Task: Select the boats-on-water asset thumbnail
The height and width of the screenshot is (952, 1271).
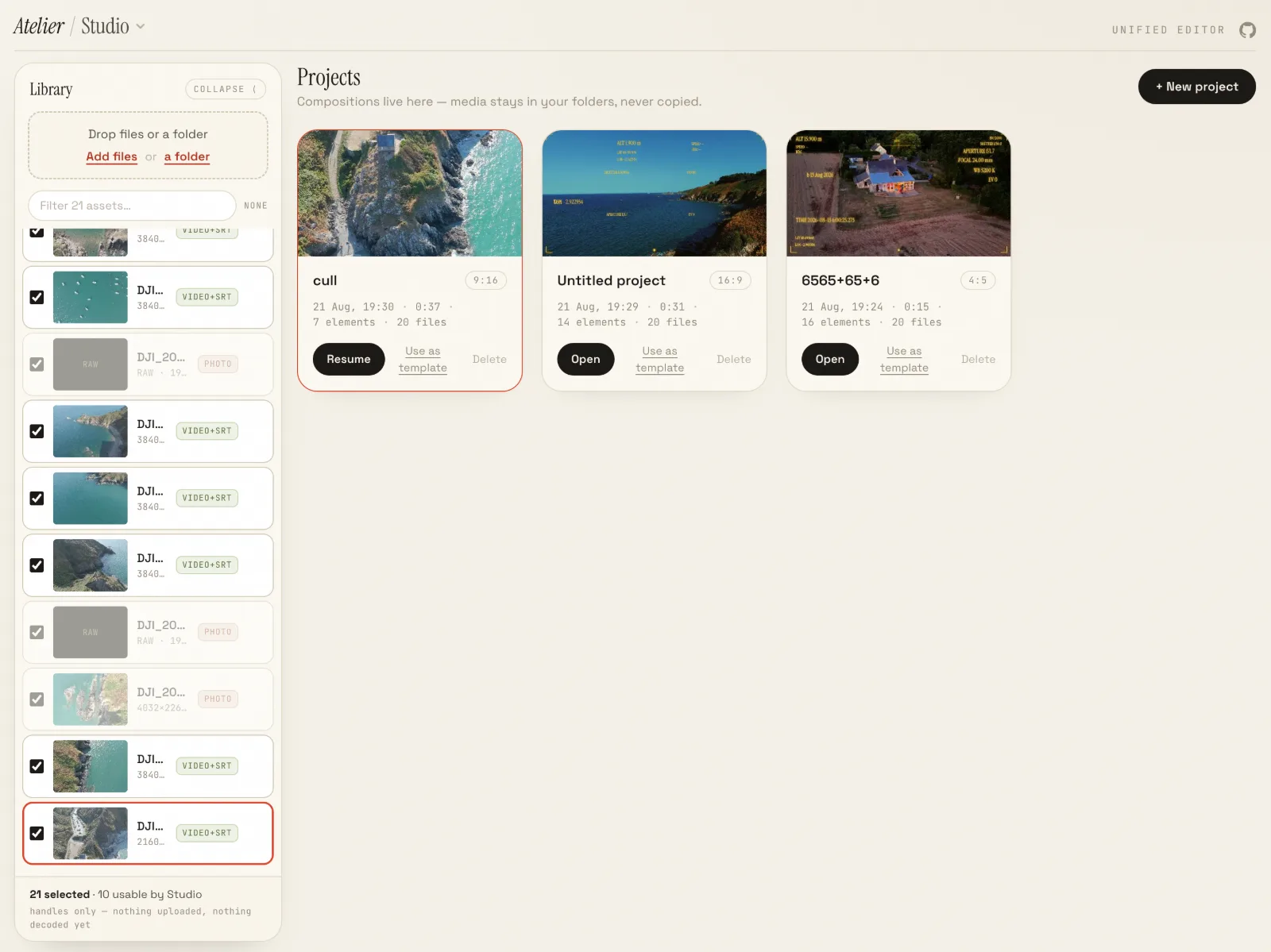Action: (x=91, y=297)
